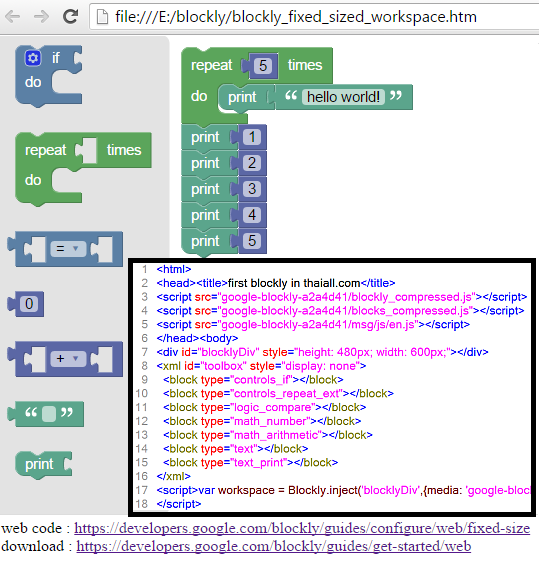Open the fixed-size web code link
Screen dimensions: 539x566
[302, 528]
